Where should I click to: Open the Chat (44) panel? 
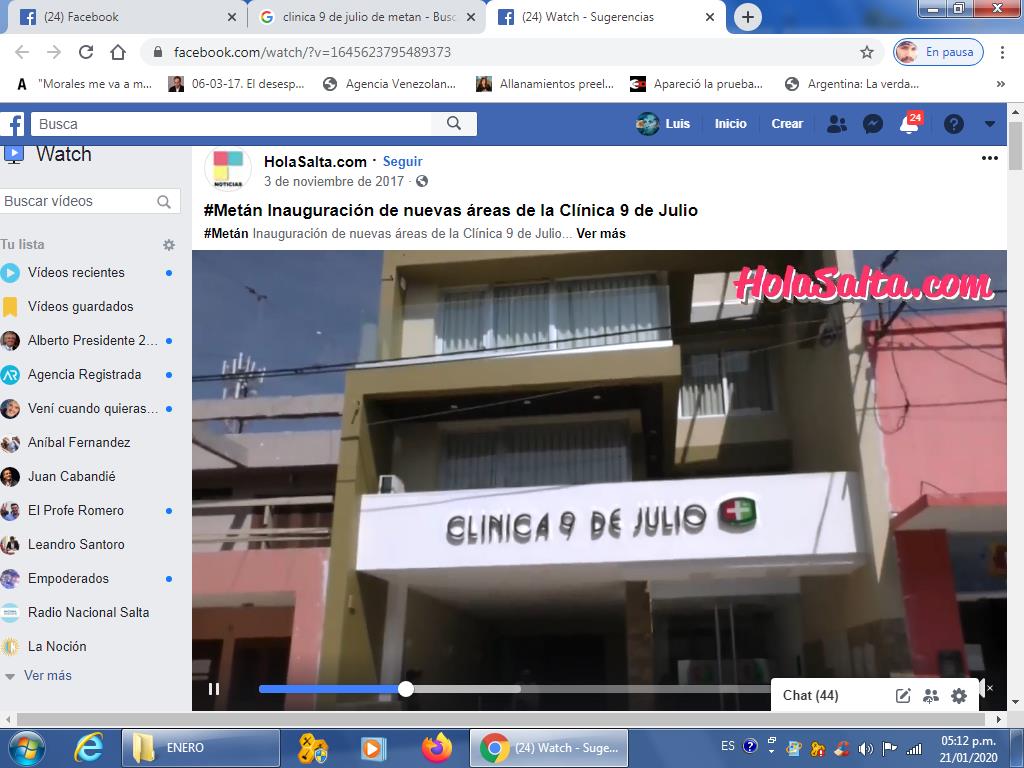[810, 696]
